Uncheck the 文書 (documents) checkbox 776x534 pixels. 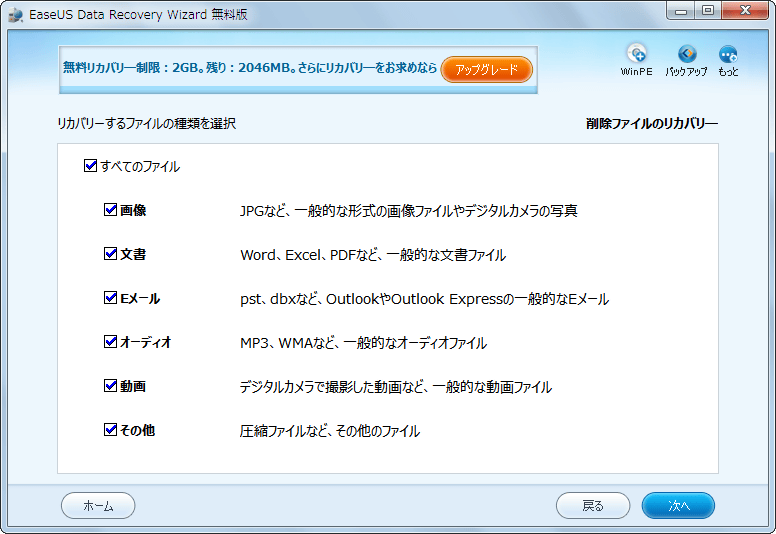point(110,254)
